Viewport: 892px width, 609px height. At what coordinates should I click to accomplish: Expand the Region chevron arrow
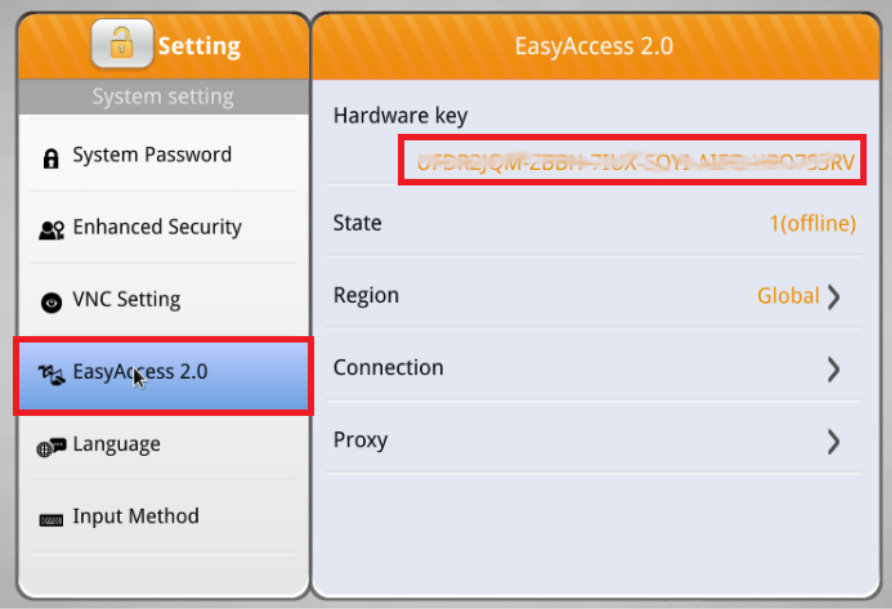pyautogui.click(x=833, y=297)
